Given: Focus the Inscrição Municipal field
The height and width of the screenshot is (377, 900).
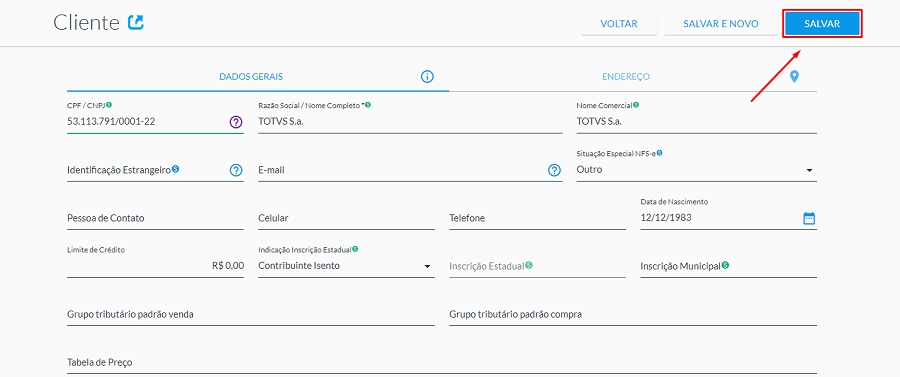Looking at the screenshot, I should pos(728,267).
